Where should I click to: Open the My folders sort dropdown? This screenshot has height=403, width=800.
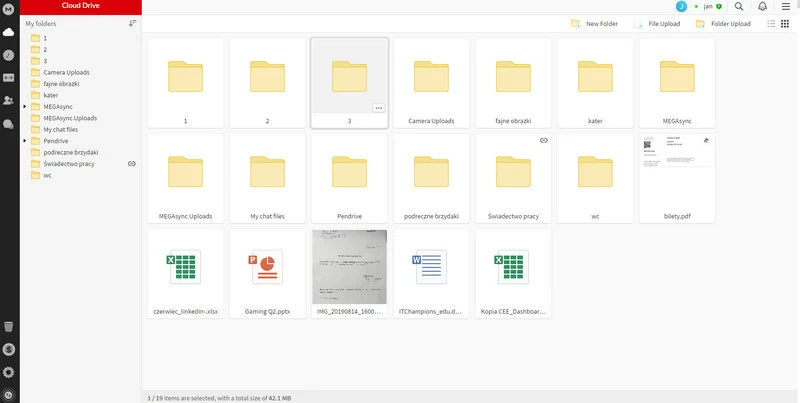tap(132, 23)
